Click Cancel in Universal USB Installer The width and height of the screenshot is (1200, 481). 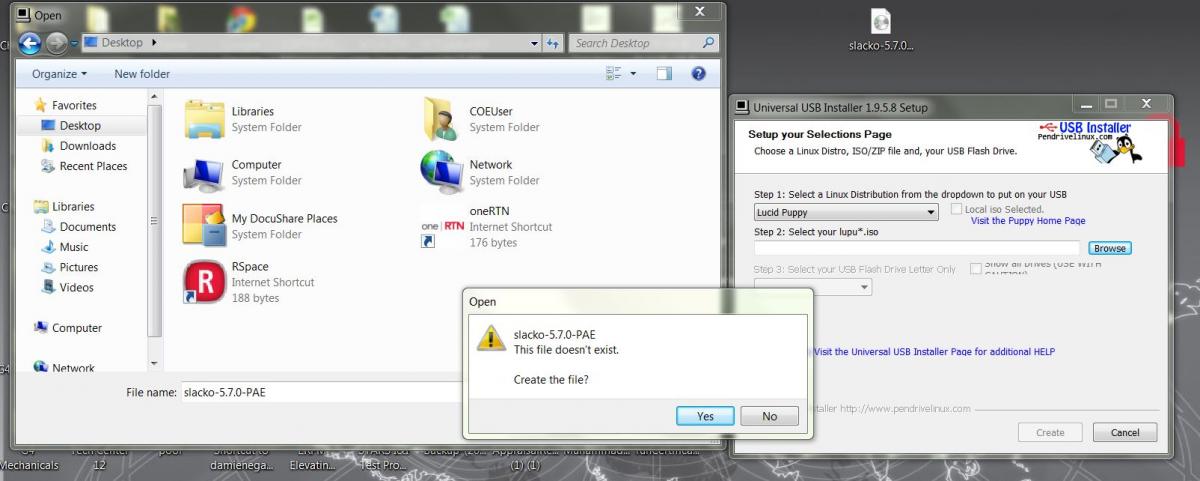pyautogui.click(x=1125, y=433)
